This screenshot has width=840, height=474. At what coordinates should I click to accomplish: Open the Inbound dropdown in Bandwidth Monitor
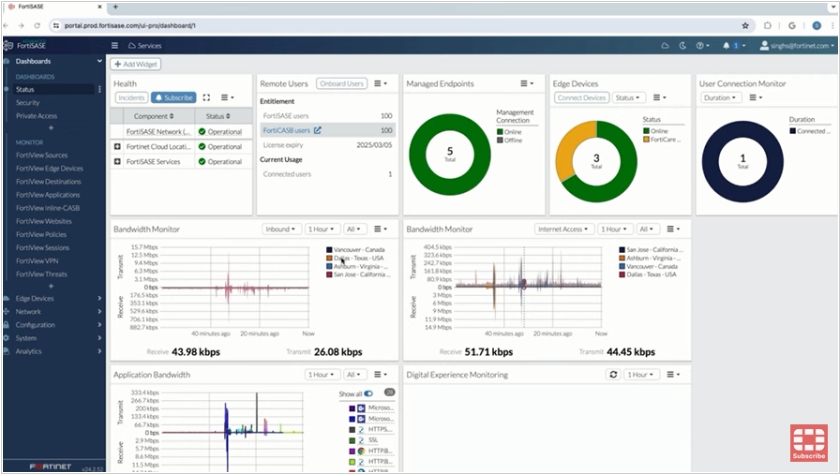[x=282, y=229]
